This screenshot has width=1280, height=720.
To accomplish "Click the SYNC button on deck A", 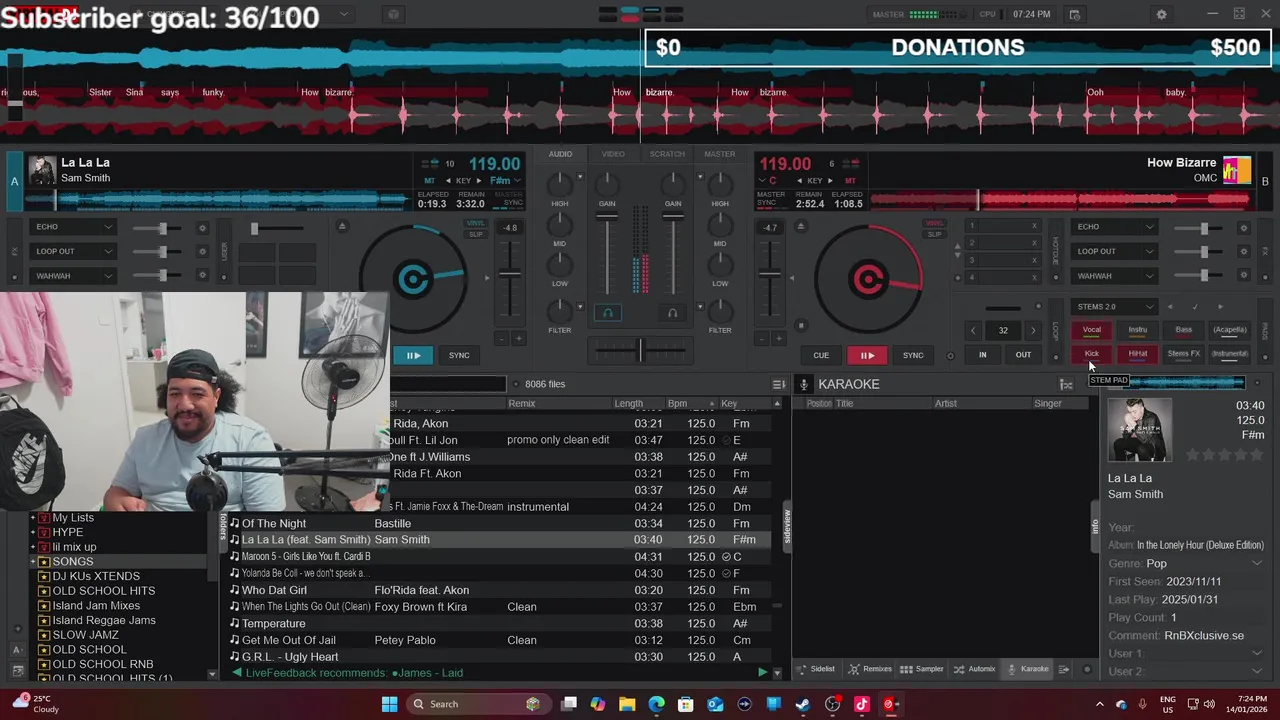I will 459,355.
